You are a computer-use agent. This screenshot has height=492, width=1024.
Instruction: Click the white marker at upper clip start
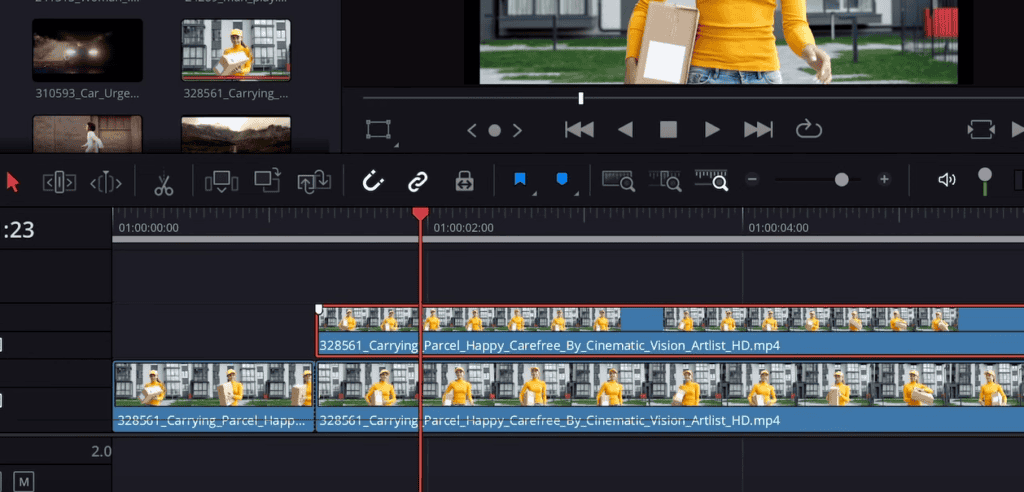319,308
